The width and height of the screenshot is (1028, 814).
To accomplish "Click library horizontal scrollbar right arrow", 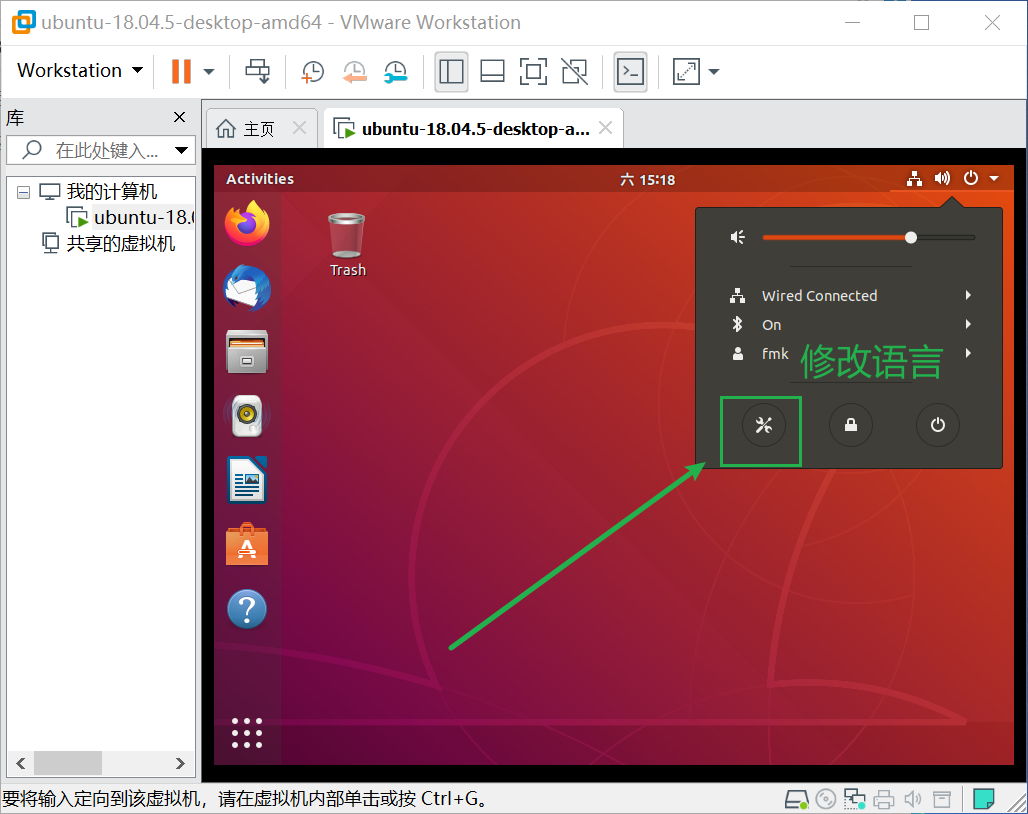I will [x=180, y=764].
